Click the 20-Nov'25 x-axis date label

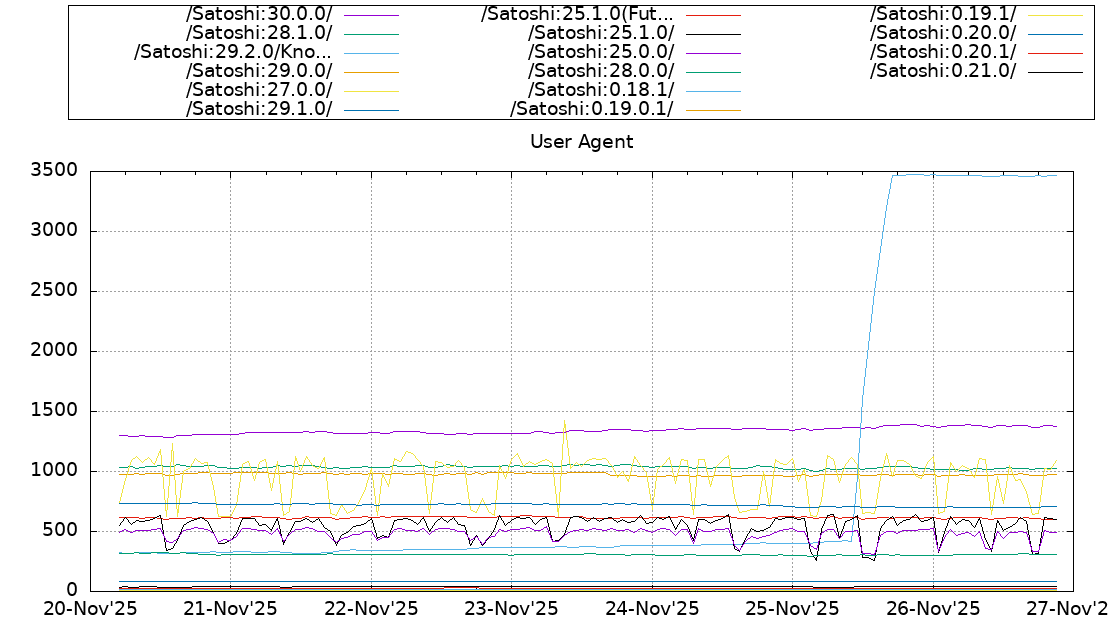click(x=90, y=608)
